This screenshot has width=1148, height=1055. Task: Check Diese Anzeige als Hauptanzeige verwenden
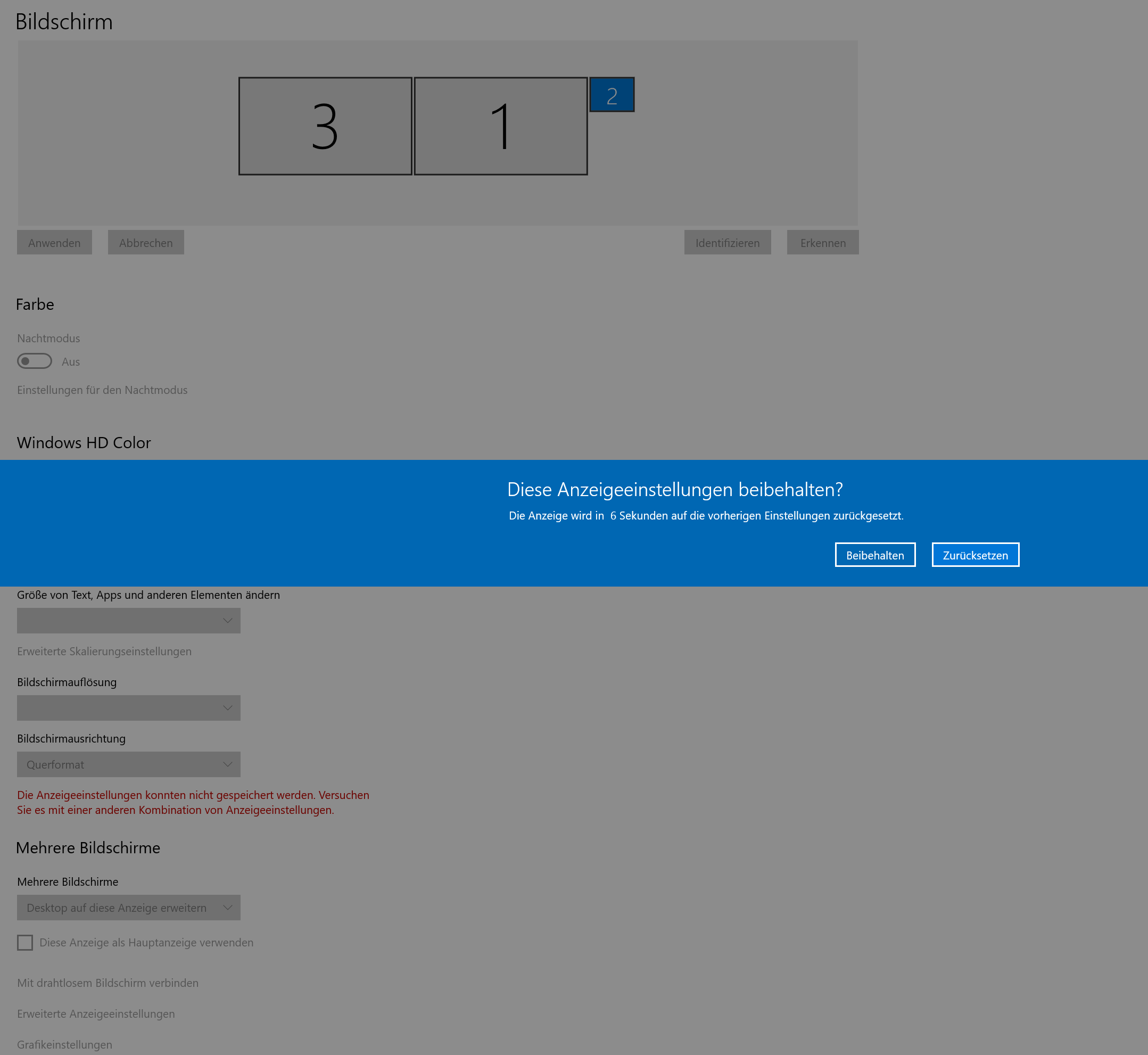click(25, 943)
